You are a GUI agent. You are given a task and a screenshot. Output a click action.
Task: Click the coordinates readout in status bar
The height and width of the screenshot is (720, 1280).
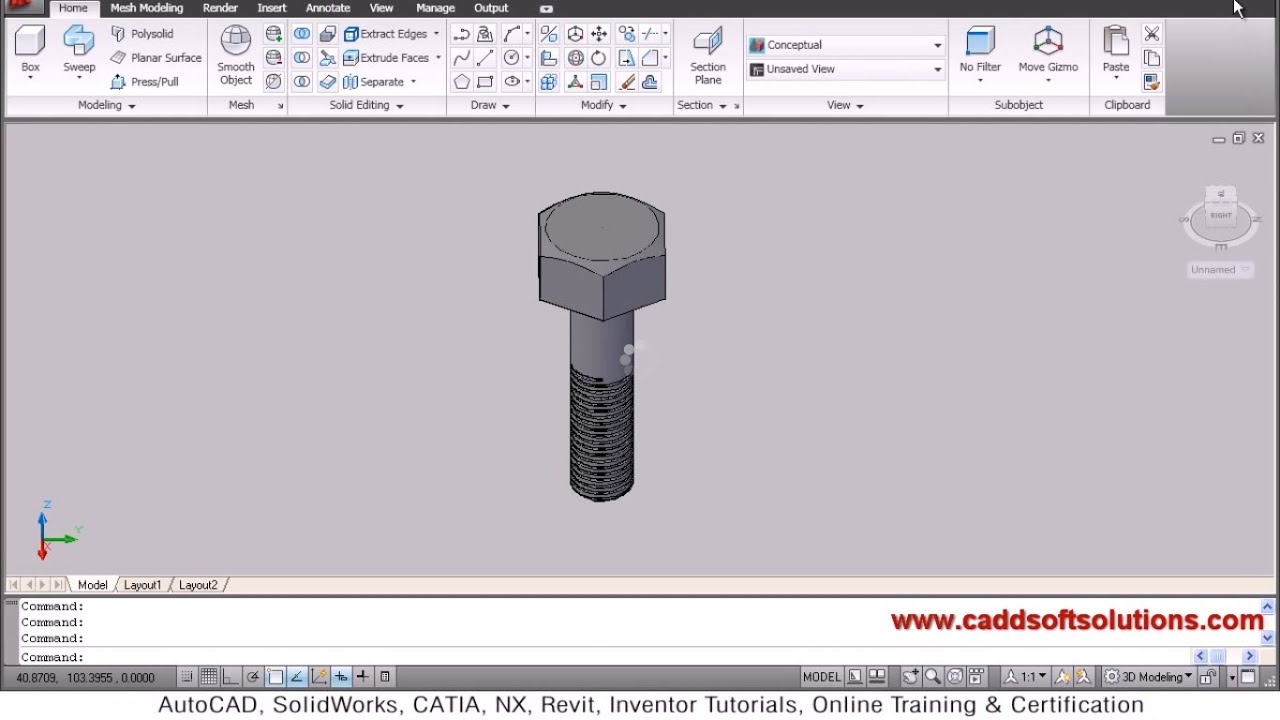pyautogui.click(x=85, y=678)
